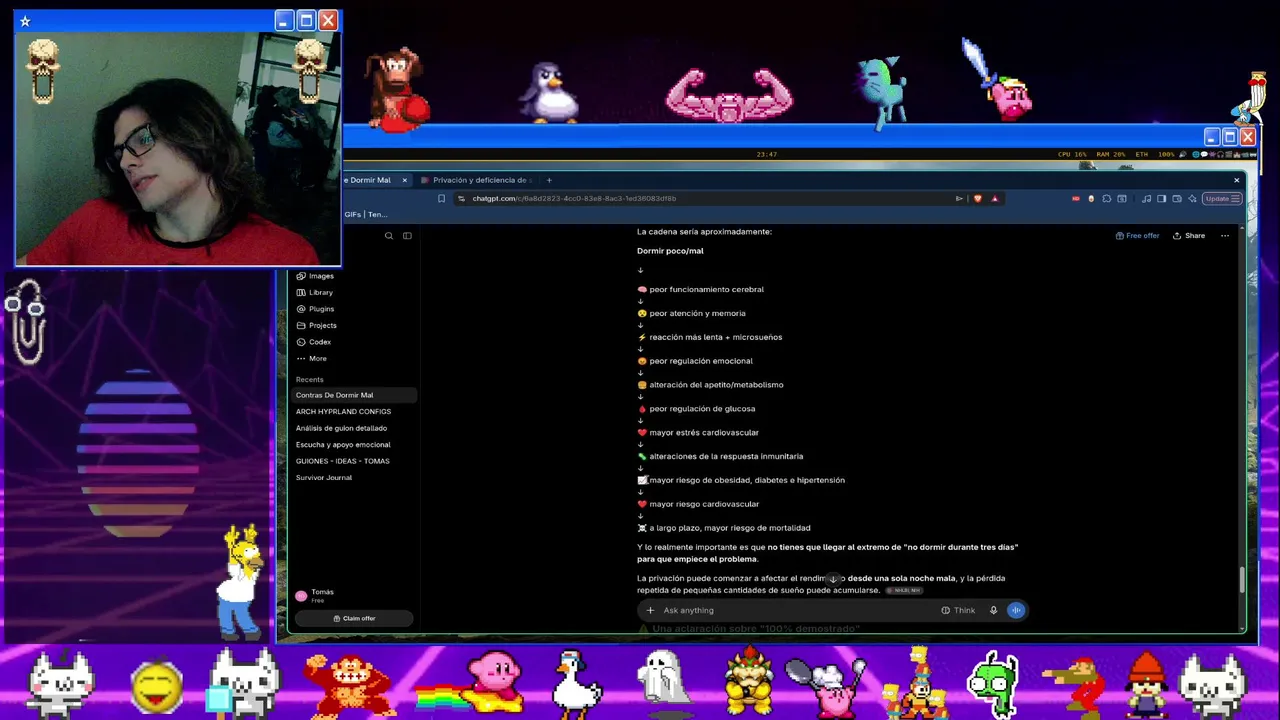Open the GIFs | Ten... bookmark
Image resolution: width=1280 pixels, height=720 pixels.
[366, 214]
